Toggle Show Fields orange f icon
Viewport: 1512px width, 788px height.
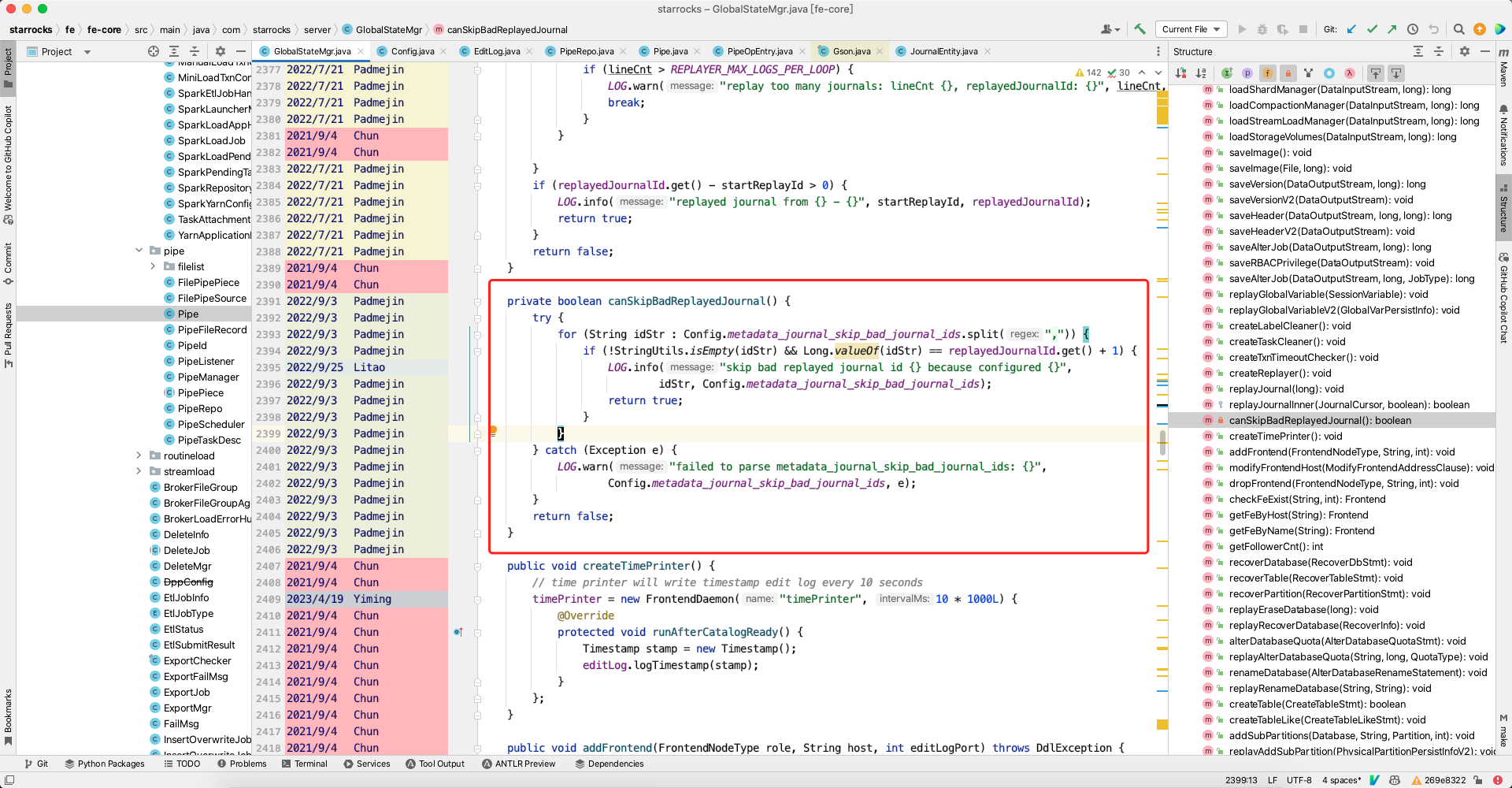click(x=1268, y=73)
